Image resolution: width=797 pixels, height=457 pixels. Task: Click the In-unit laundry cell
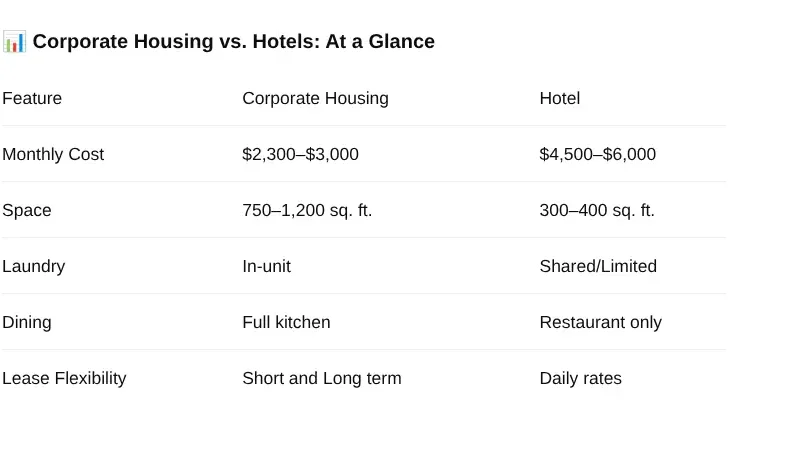coord(266,266)
